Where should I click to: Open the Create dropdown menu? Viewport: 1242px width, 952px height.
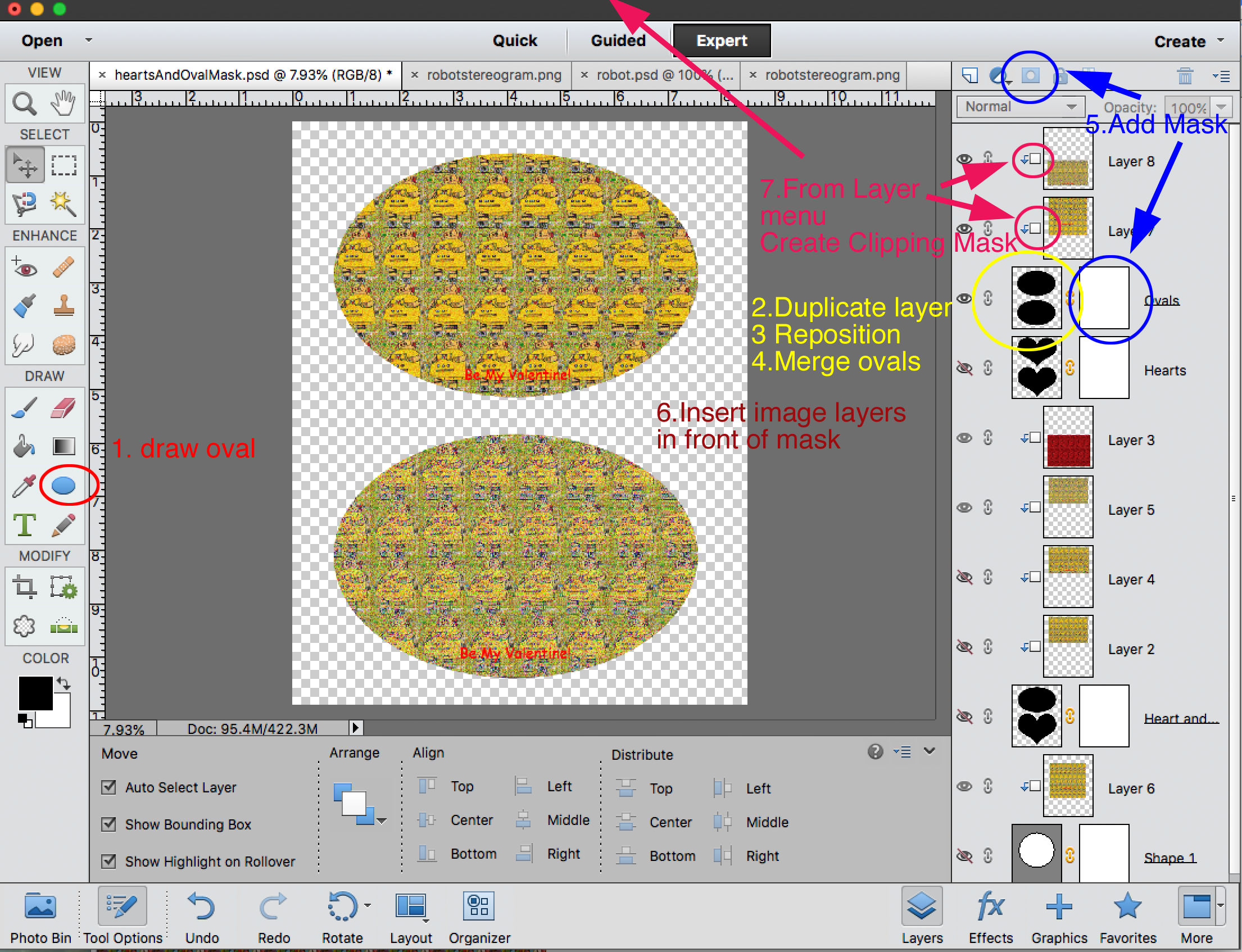(1187, 40)
